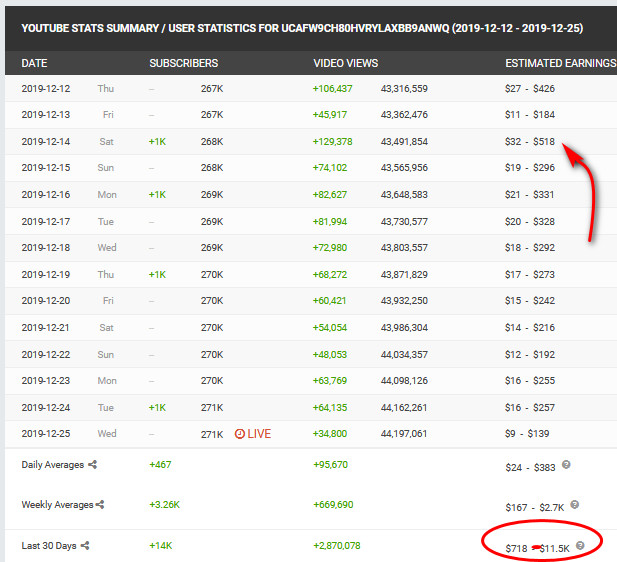Click the Last 30 Days label

[49, 545]
